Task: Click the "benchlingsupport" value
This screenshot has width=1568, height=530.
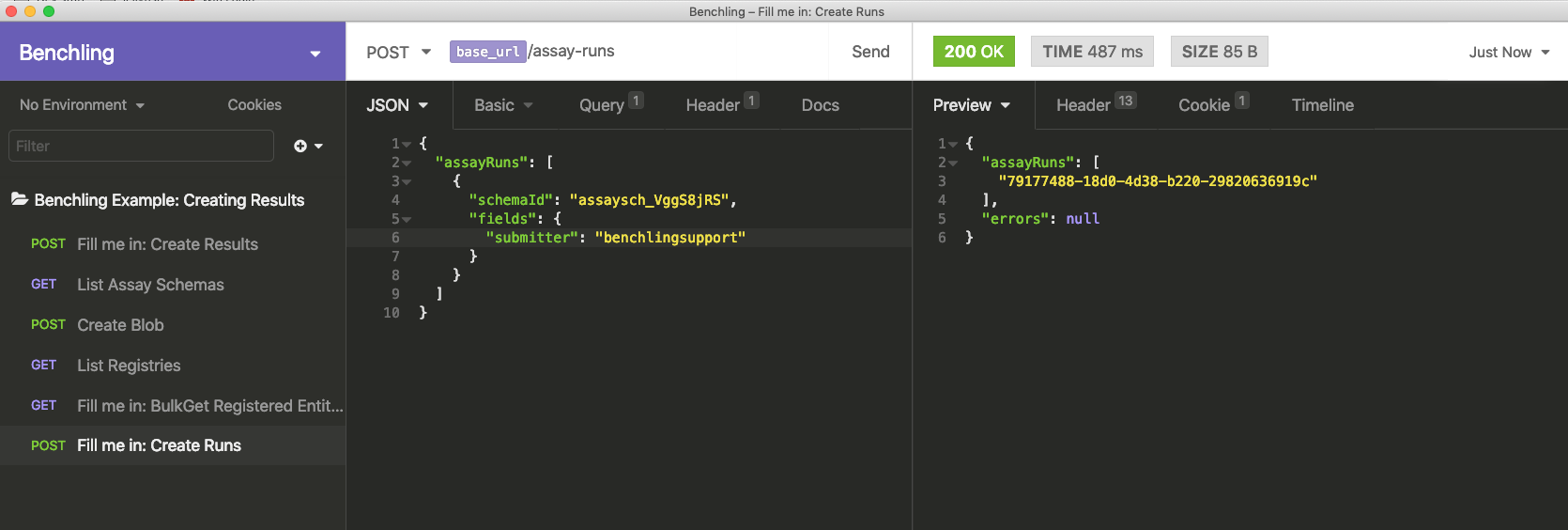Action: [x=670, y=238]
